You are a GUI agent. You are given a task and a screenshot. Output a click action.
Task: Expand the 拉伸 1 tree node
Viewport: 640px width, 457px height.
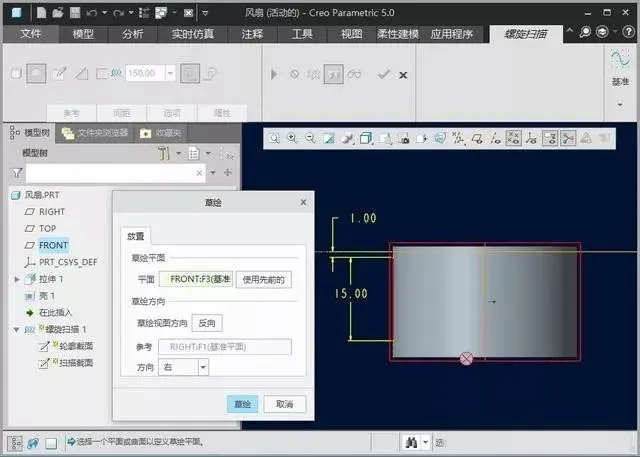(17, 280)
